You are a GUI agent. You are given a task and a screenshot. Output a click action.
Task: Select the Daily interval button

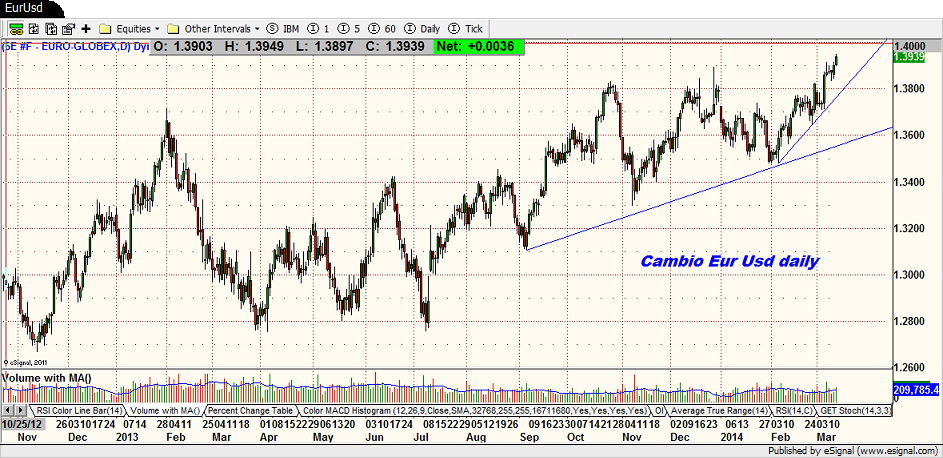423,28
